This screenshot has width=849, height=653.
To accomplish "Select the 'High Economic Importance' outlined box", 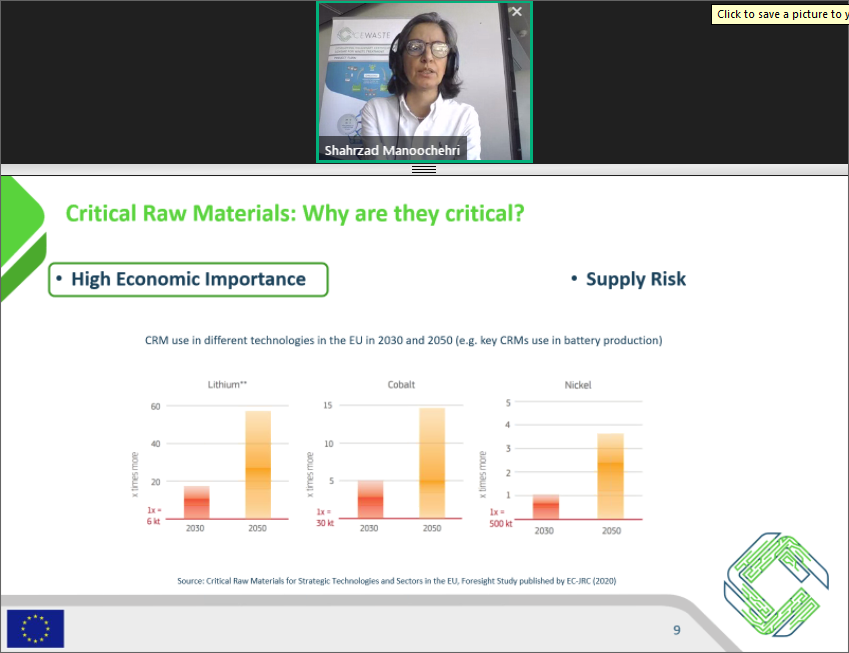I will pos(188,279).
